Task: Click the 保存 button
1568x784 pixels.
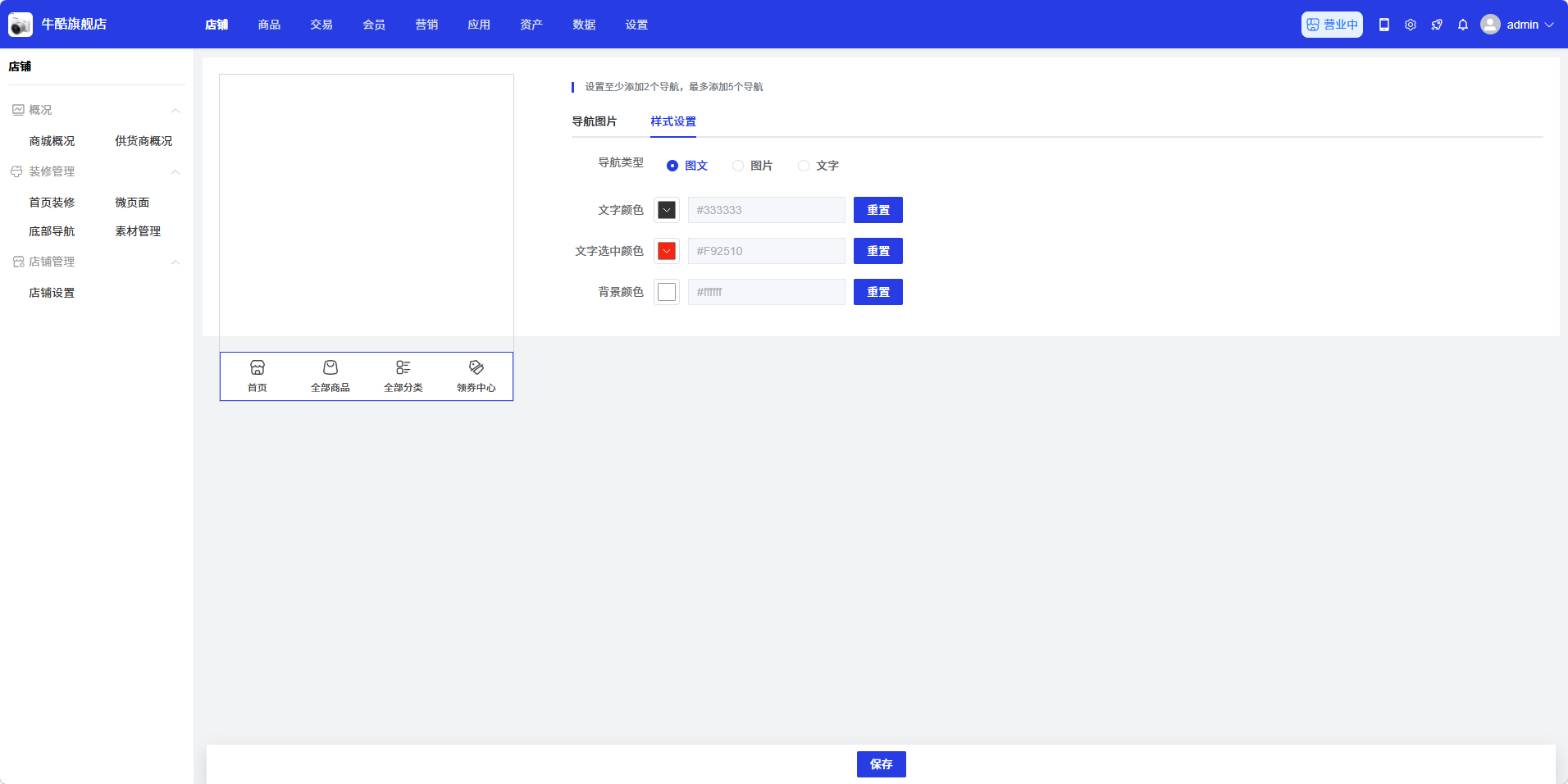Action: click(881, 764)
